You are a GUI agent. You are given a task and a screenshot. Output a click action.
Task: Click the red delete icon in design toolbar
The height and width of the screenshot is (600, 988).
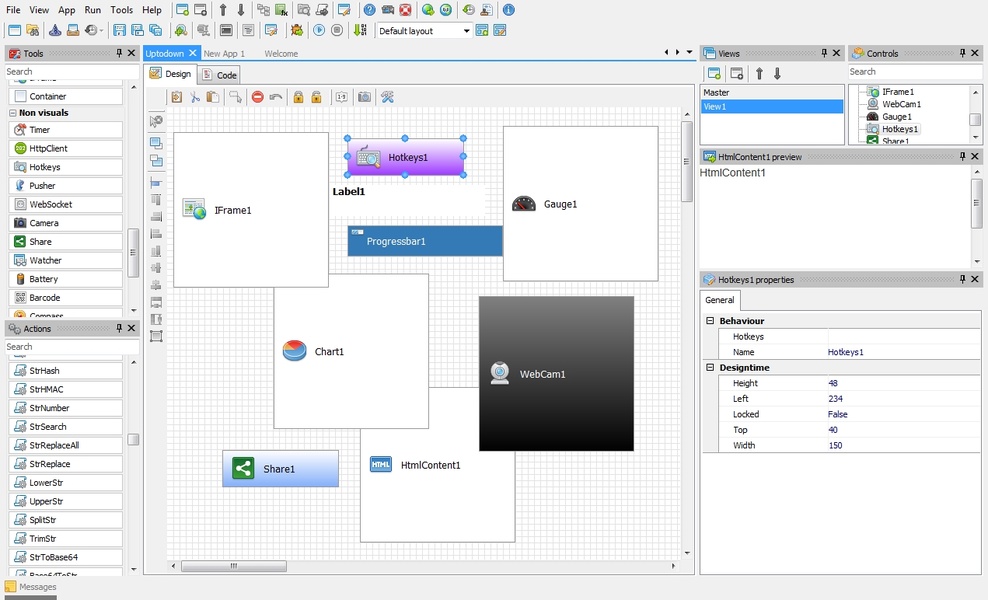pos(257,97)
